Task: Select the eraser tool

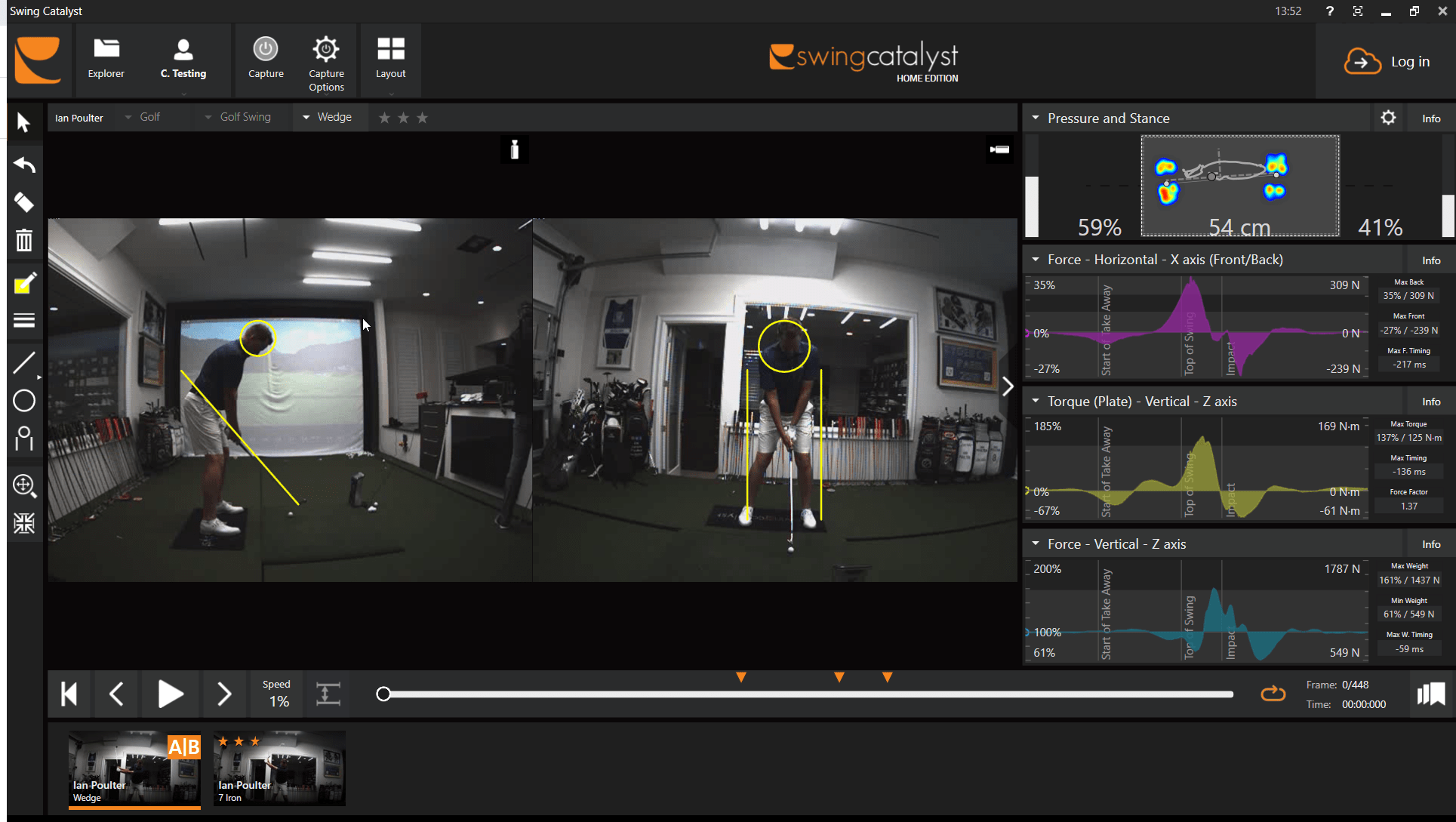Action: tap(24, 202)
